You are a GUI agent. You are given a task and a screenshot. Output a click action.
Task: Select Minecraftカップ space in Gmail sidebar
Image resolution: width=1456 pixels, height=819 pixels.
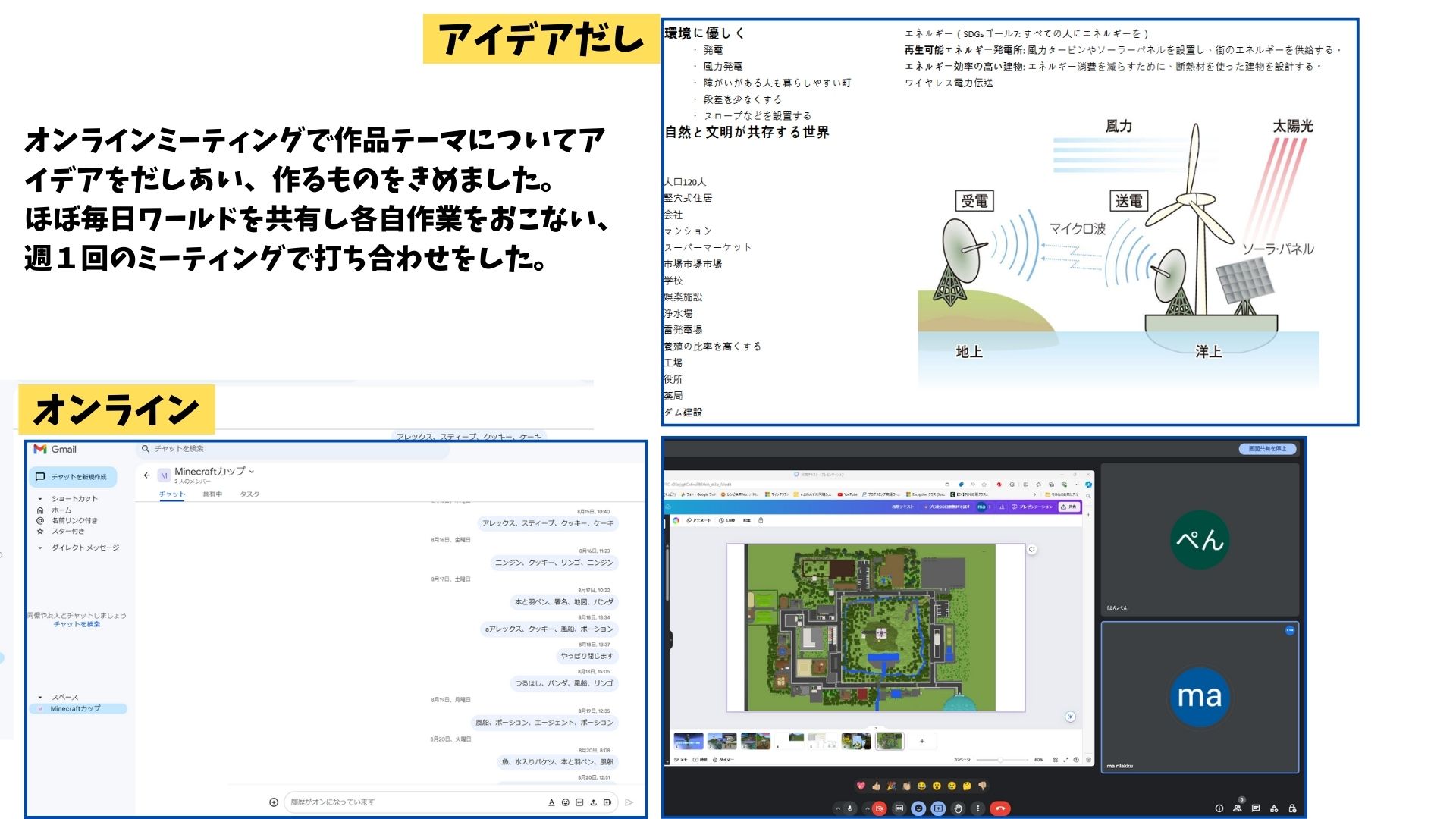click(x=78, y=709)
